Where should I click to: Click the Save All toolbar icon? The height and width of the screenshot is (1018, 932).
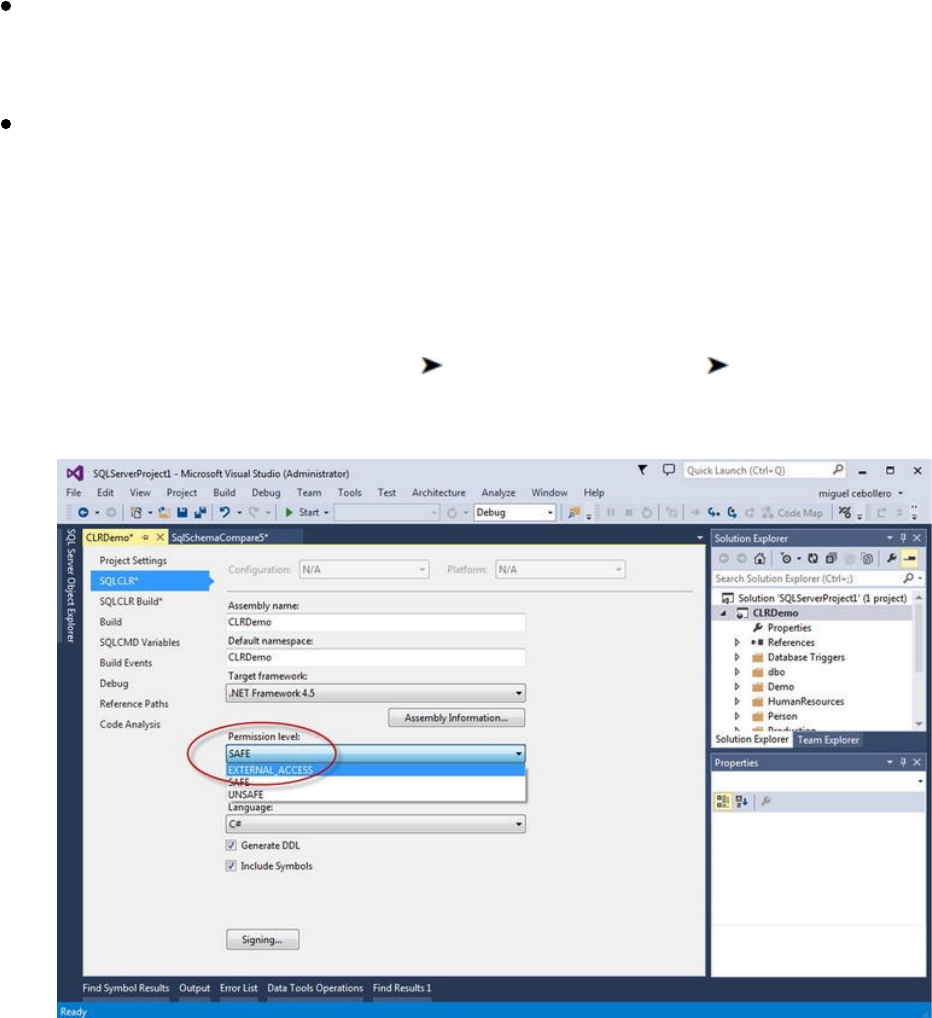200,512
